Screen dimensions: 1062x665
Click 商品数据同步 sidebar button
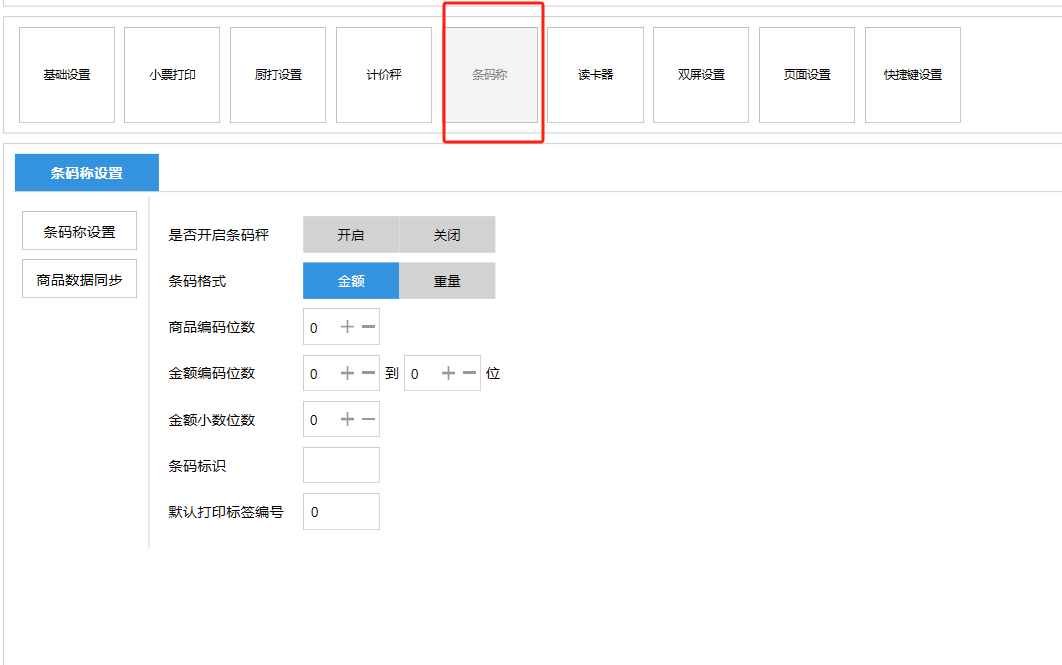tap(80, 279)
